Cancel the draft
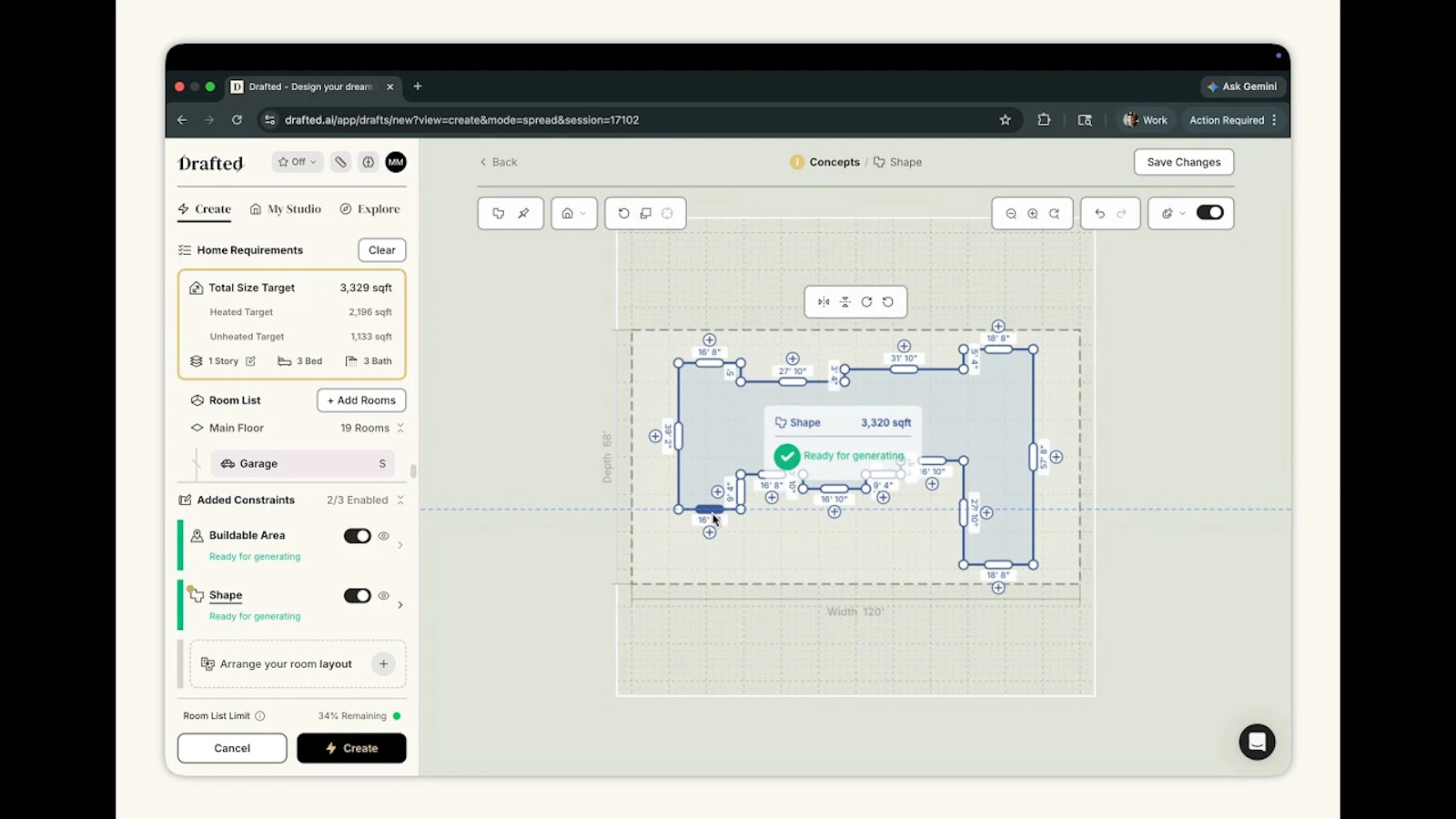1456x819 pixels. tap(232, 748)
